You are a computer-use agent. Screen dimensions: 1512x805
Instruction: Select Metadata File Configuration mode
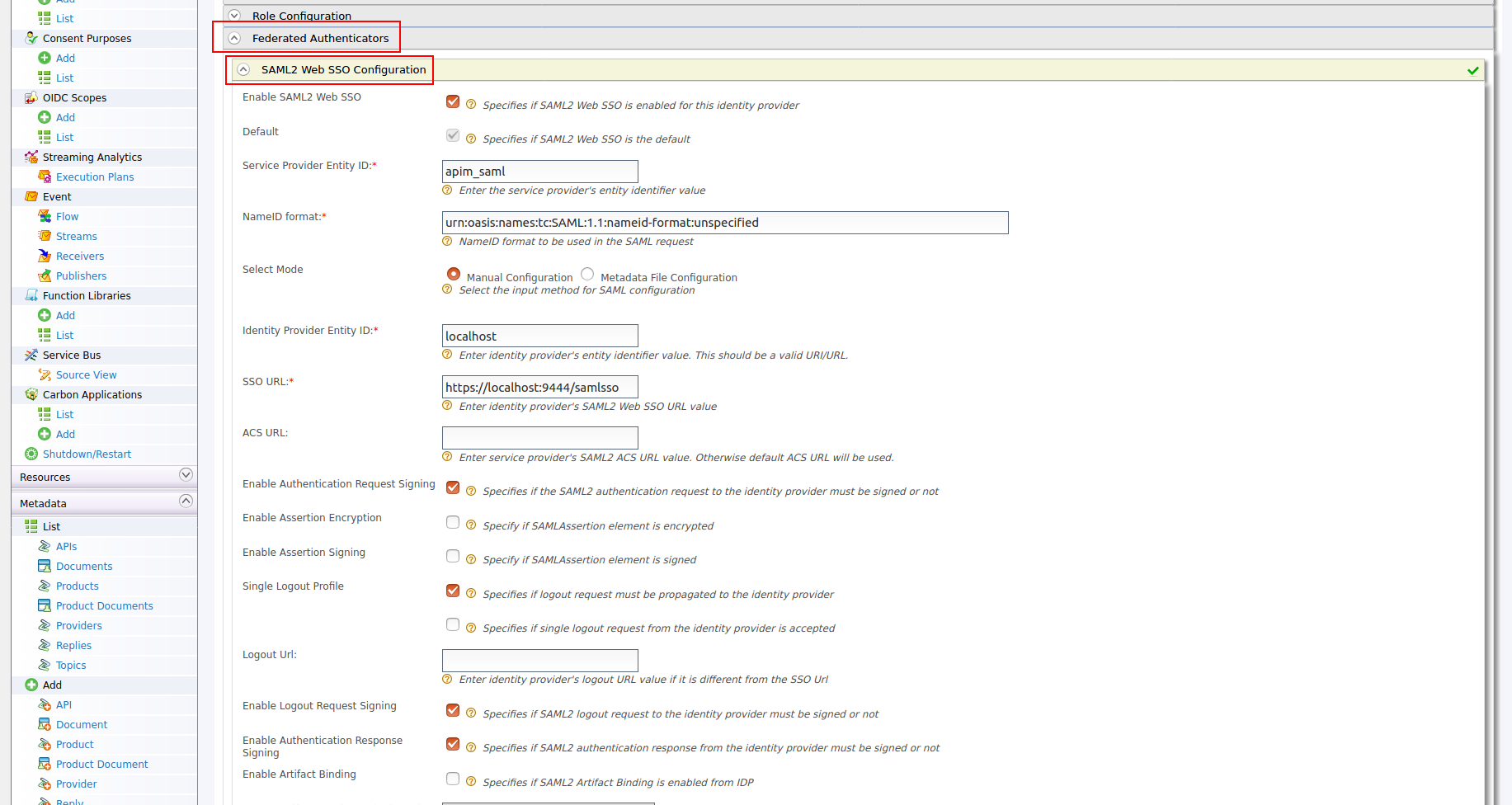click(x=587, y=273)
